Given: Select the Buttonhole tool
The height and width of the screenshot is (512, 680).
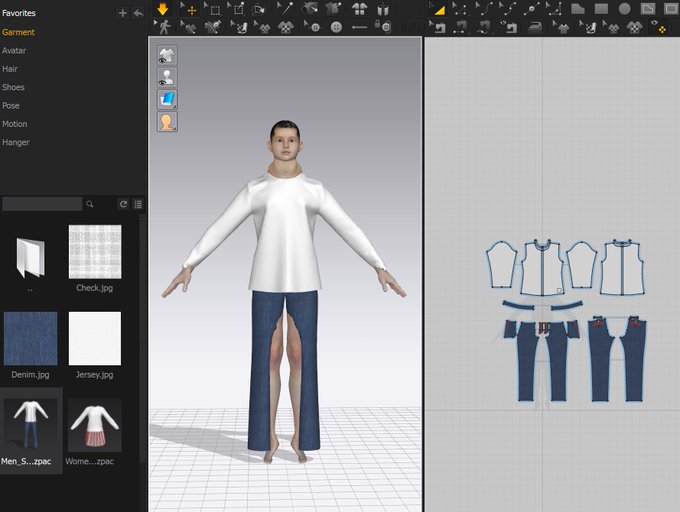Looking at the screenshot, I should [x=360, y=27].
